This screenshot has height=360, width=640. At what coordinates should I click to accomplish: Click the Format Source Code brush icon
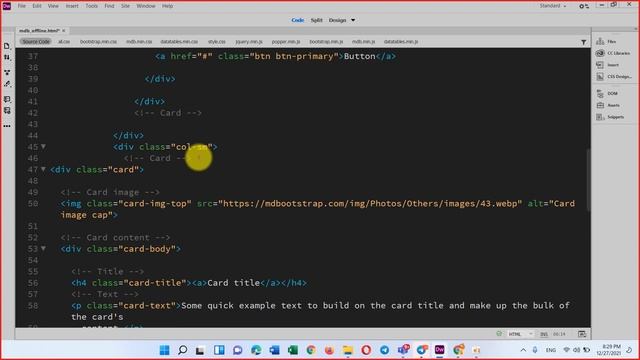point(7,84)
